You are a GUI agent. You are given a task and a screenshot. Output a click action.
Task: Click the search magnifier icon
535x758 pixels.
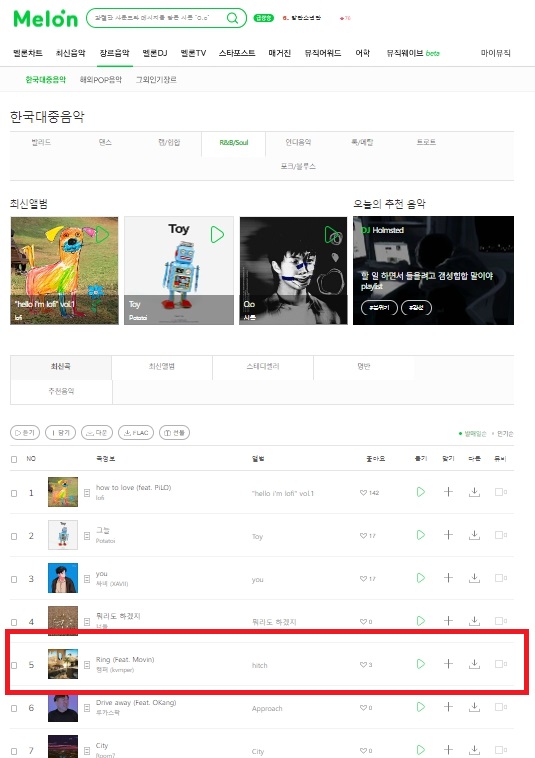[x=232, y=18]
